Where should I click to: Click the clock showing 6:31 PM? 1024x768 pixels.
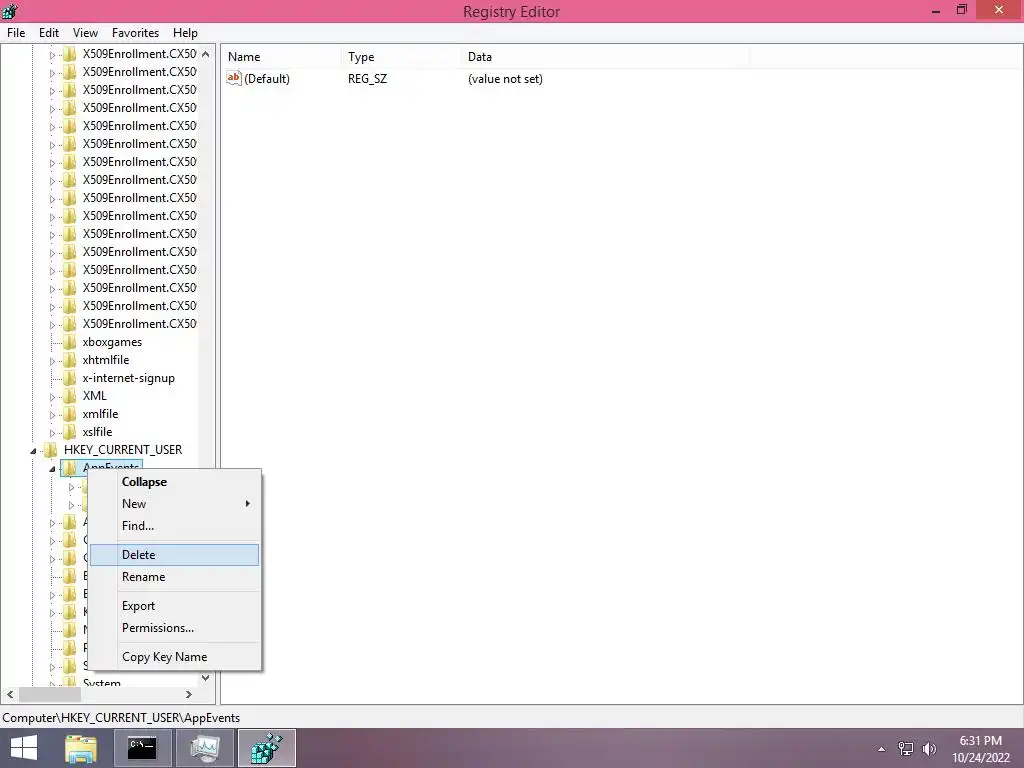[x=980, y=741]
